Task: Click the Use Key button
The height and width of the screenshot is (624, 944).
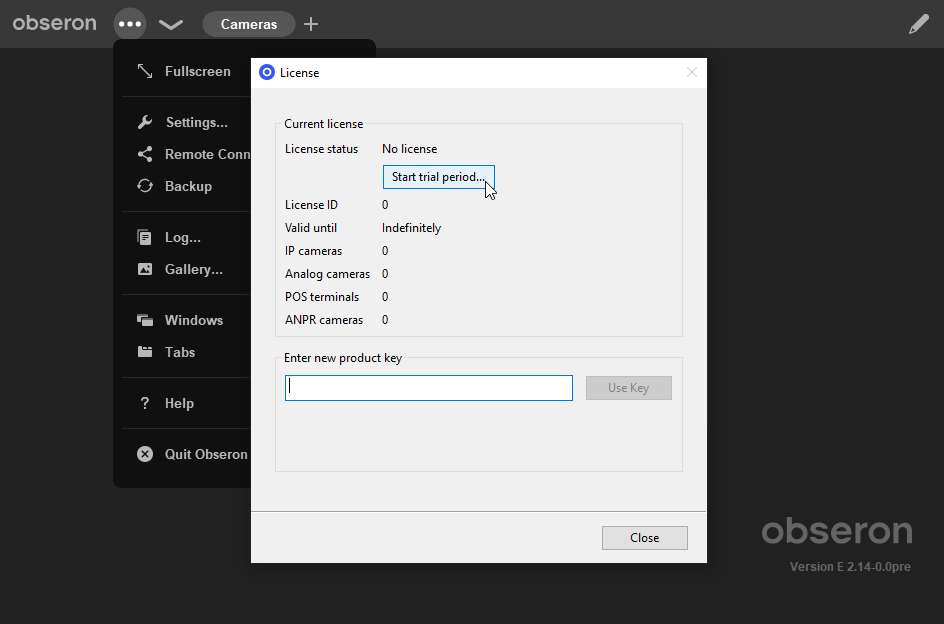Action: (629, 388)
